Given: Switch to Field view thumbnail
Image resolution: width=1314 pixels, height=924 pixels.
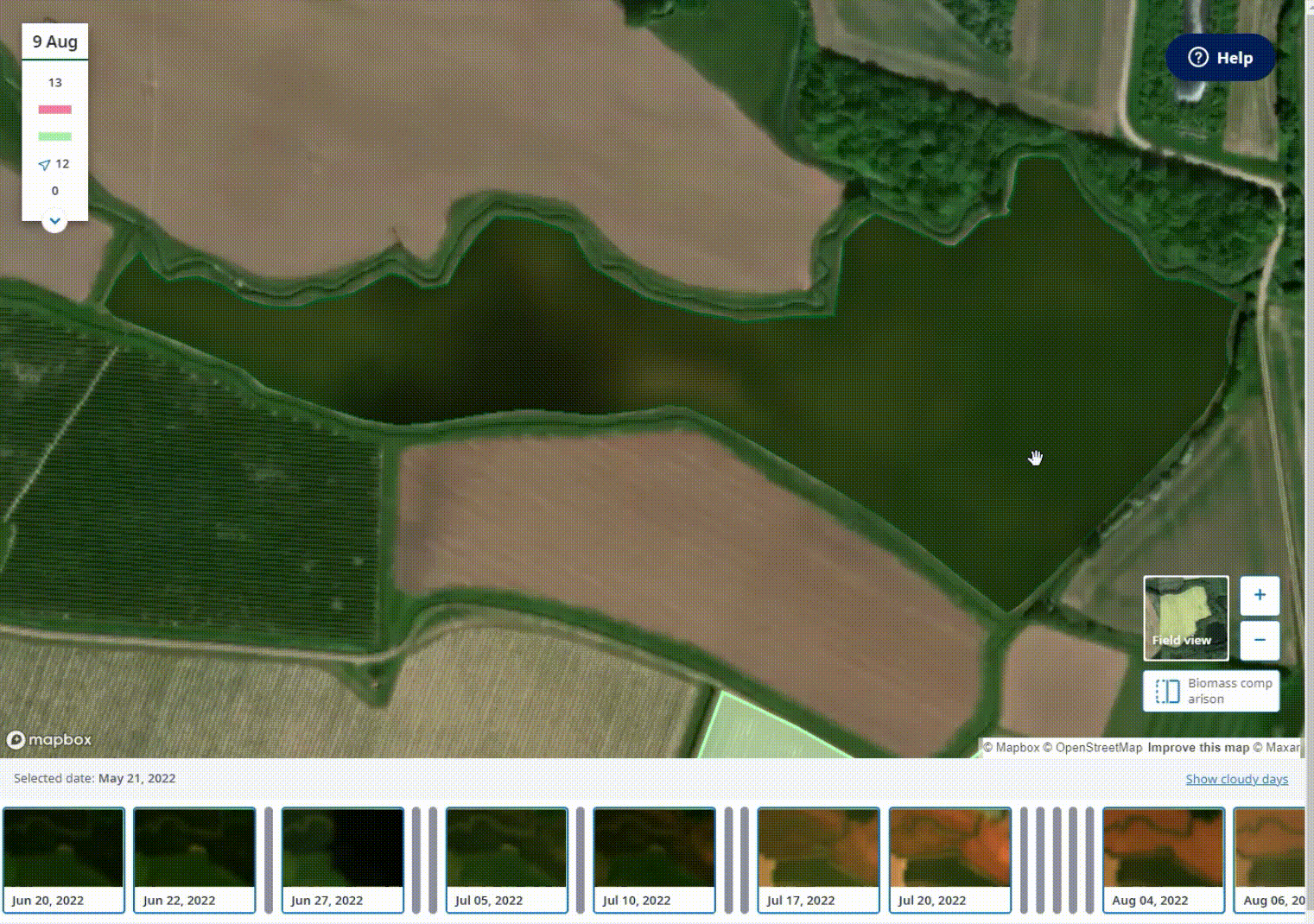Looking at the screenshot, I should 1185,617.
